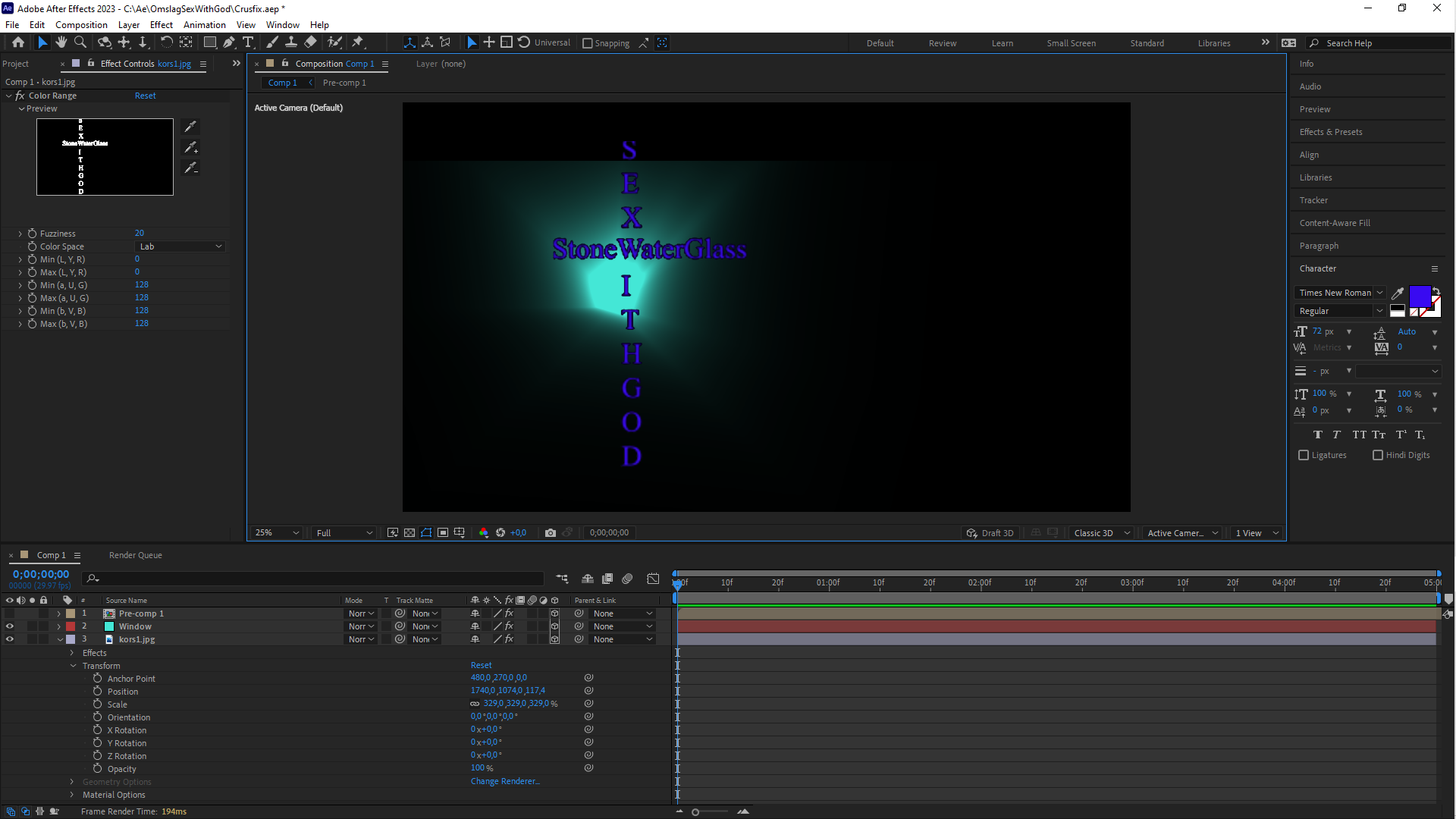1456x819 pixels.
Task: Enable 3D switch for the Pre-comp 1 layer
Action: [554, 613]
